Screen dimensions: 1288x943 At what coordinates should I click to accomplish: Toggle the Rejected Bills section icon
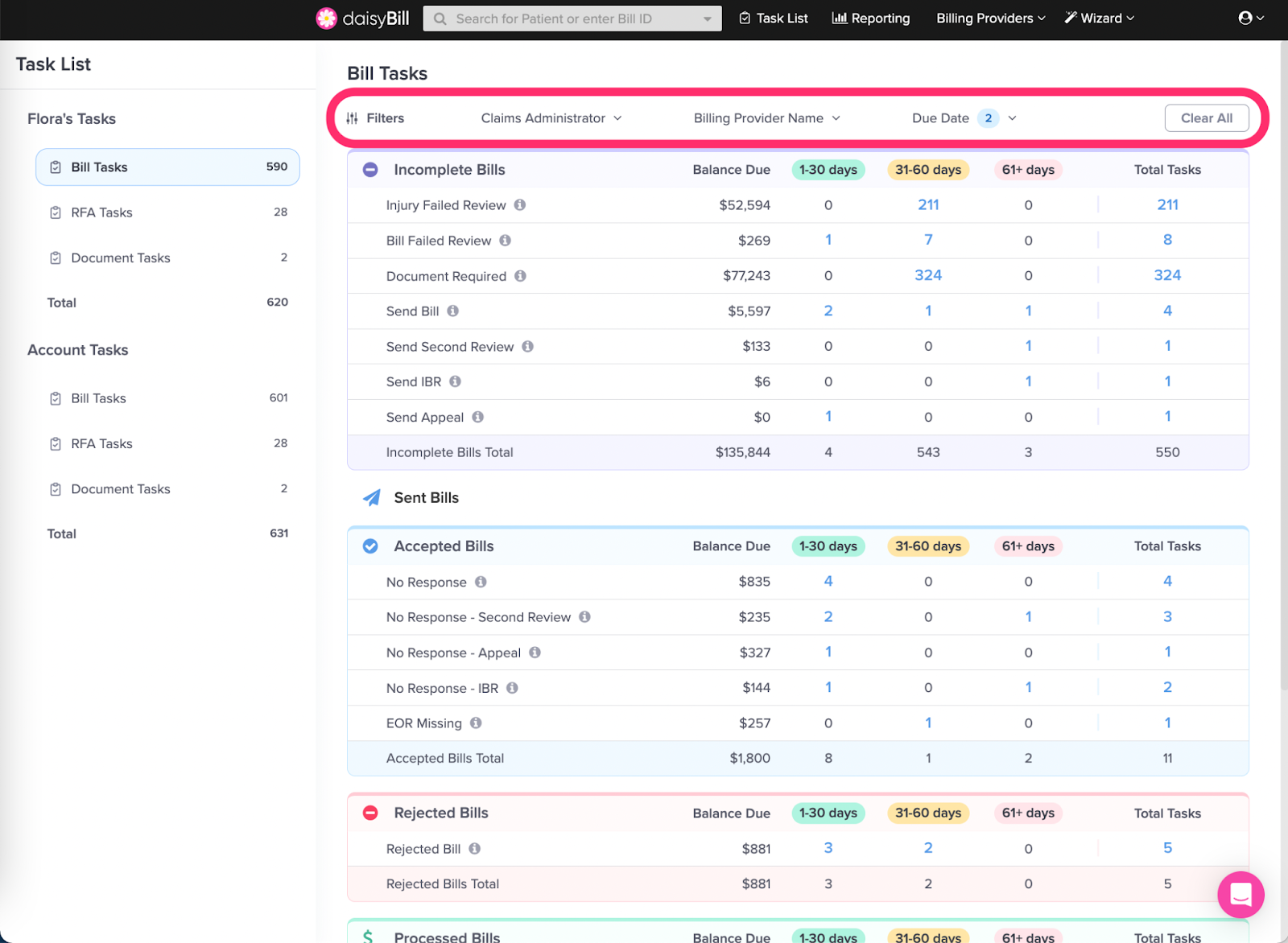click(370, 813)
